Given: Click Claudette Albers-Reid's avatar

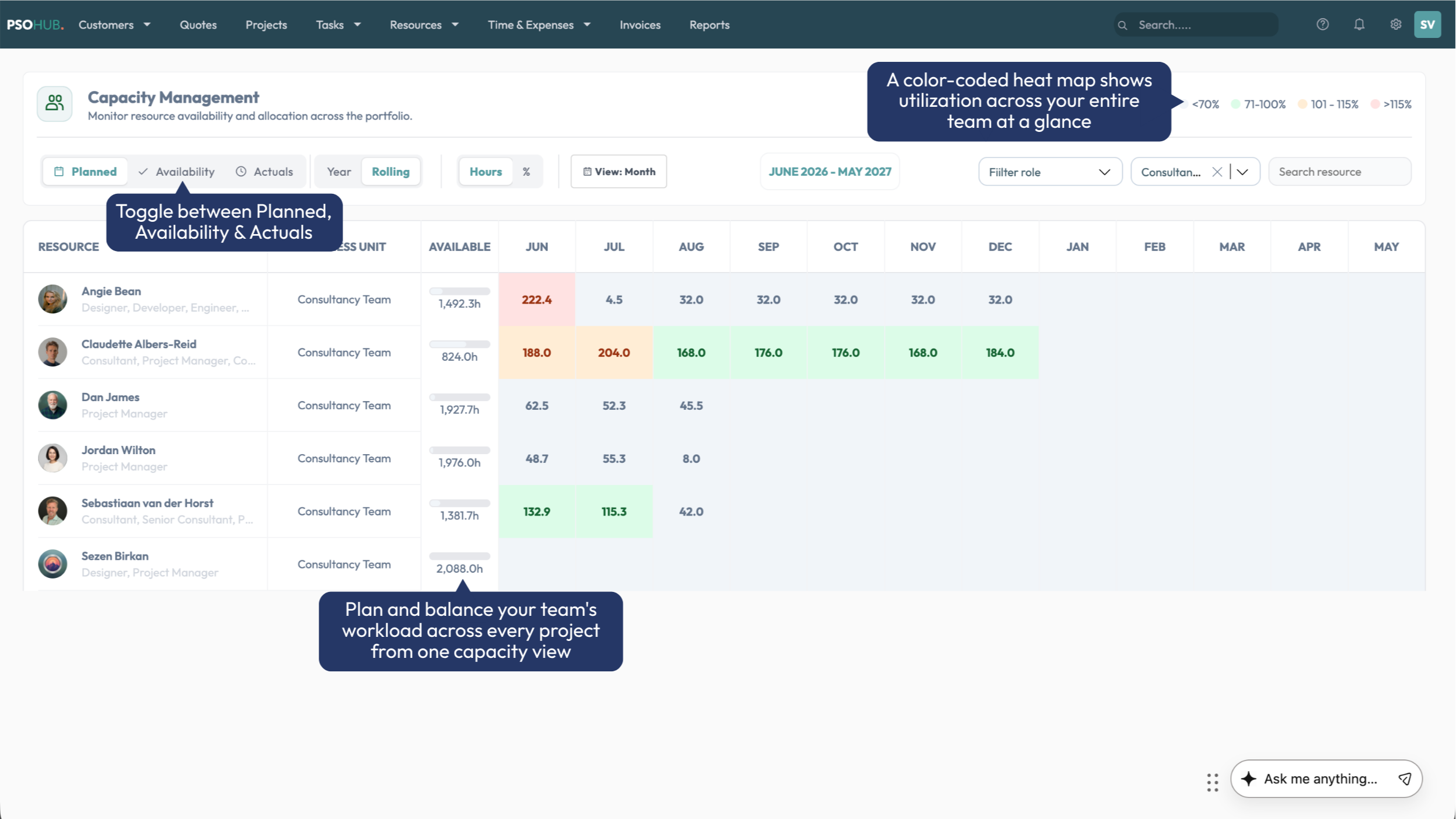Looking at the screenshot, I should (x=53, y=352).
